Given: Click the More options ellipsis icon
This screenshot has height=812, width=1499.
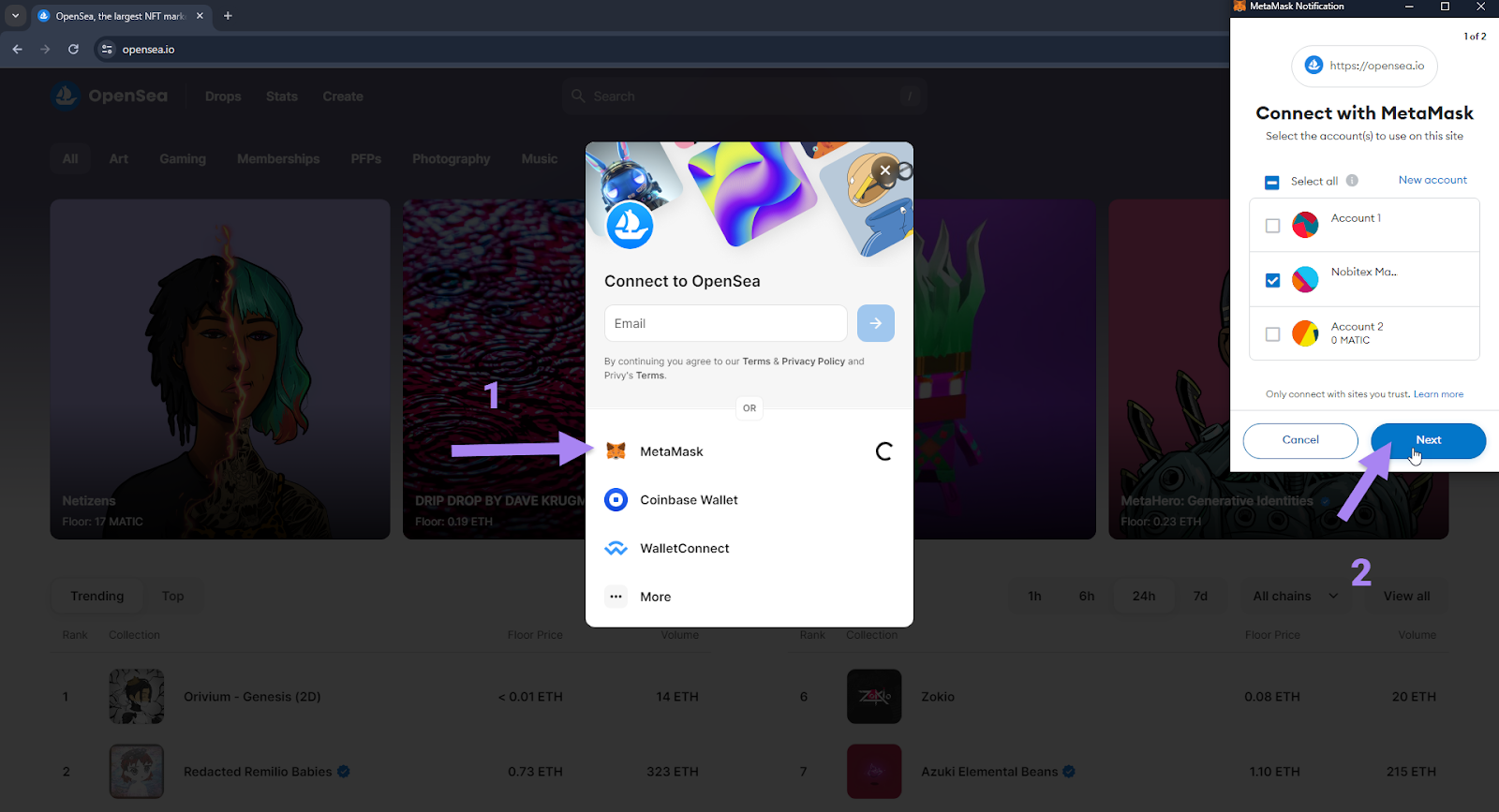Looking at the screenshot, I should tap(616, 597).
